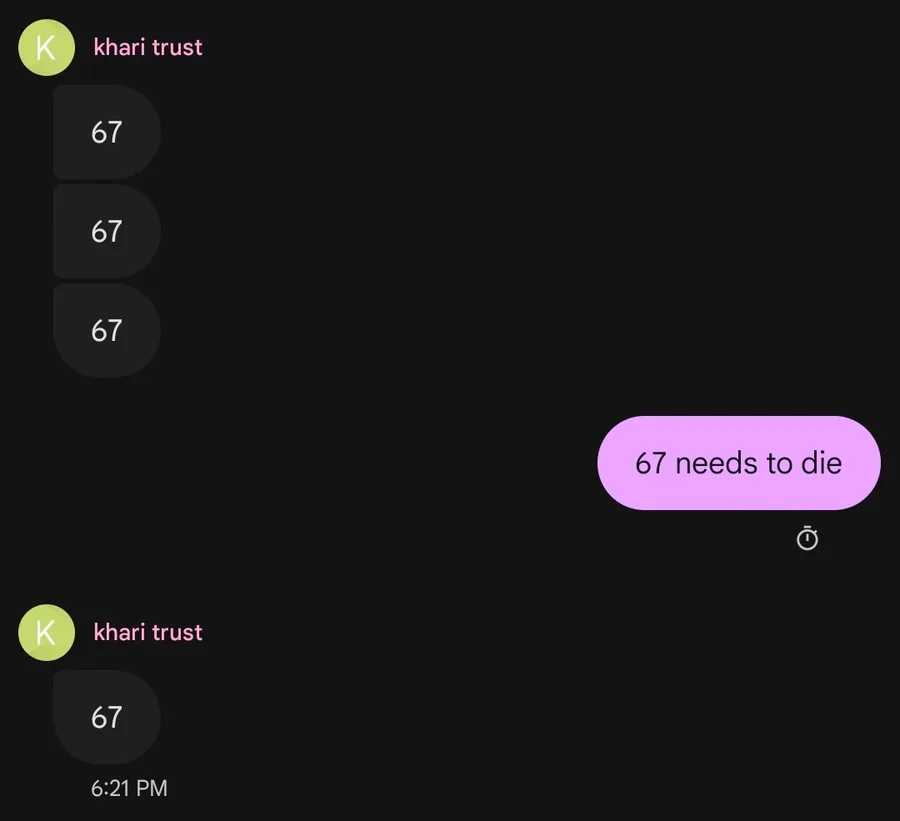Click the lower khari trust sender name
900x821 pixels.
tap(148, 632)
